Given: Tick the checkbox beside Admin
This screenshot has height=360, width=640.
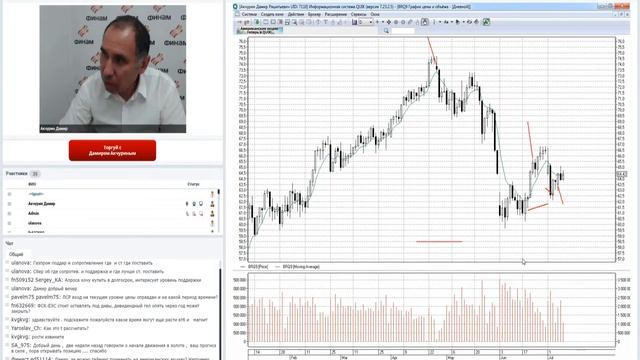Looking at the screenshot, I should (9, 213).
